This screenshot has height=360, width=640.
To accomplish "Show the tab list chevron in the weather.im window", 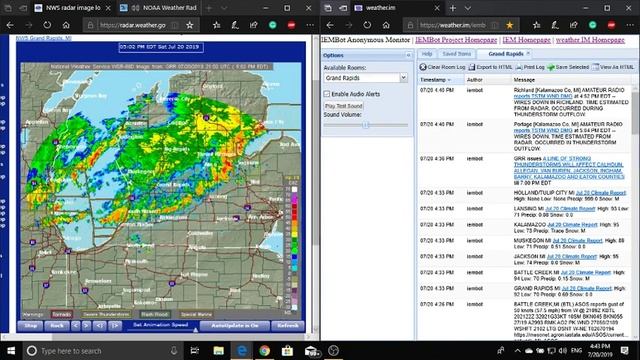I will (x=468, y=8).
